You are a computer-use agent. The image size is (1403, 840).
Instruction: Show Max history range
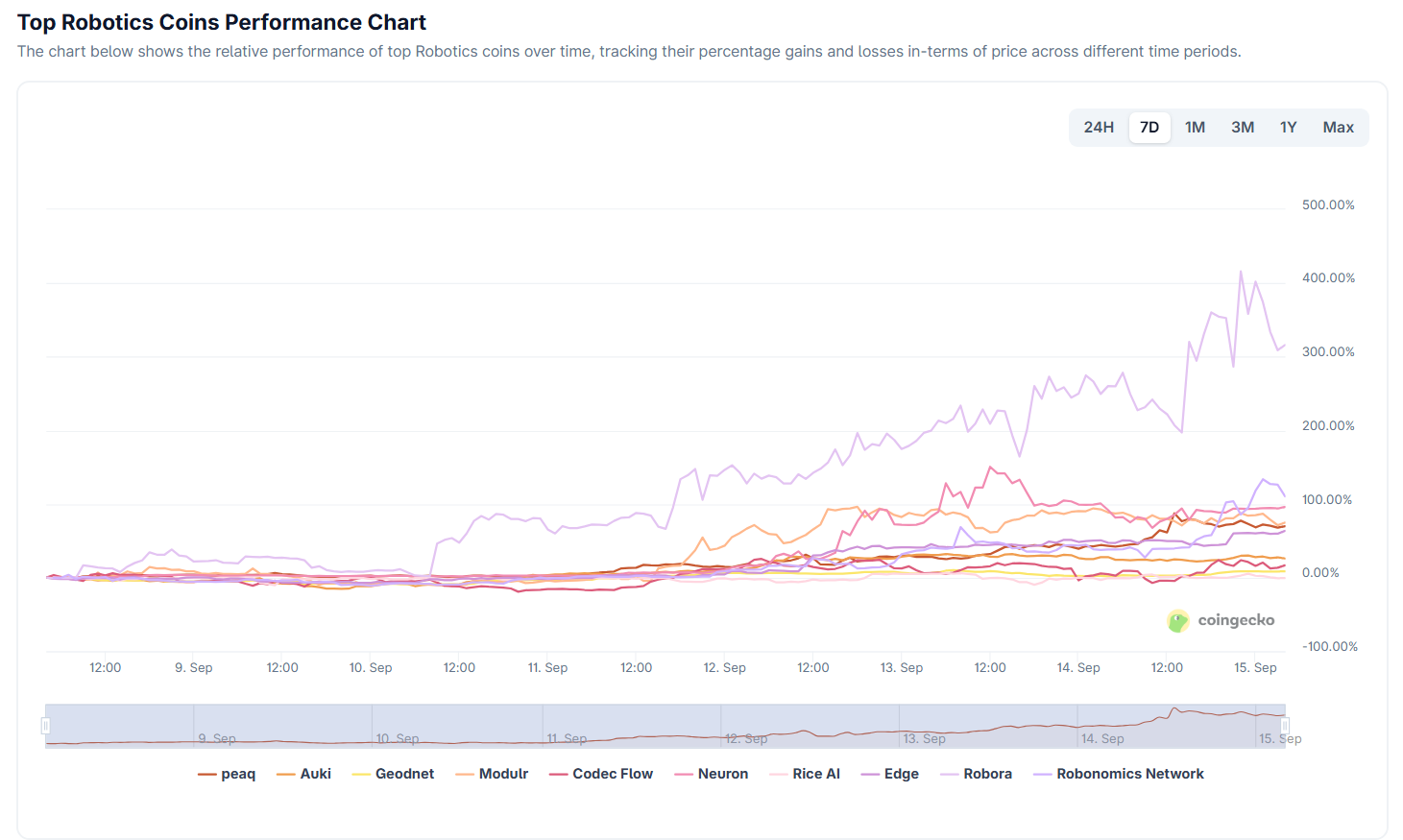pyautogui.click(x=1338, y=128)
